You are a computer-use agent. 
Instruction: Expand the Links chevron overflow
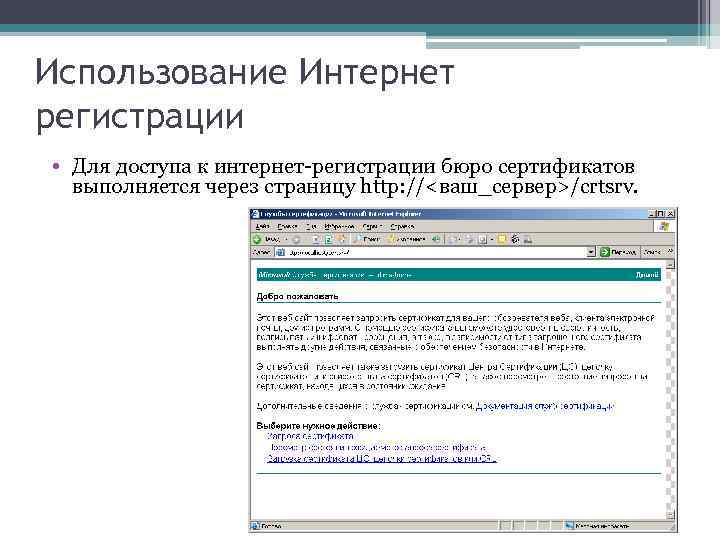coord(670,251)
